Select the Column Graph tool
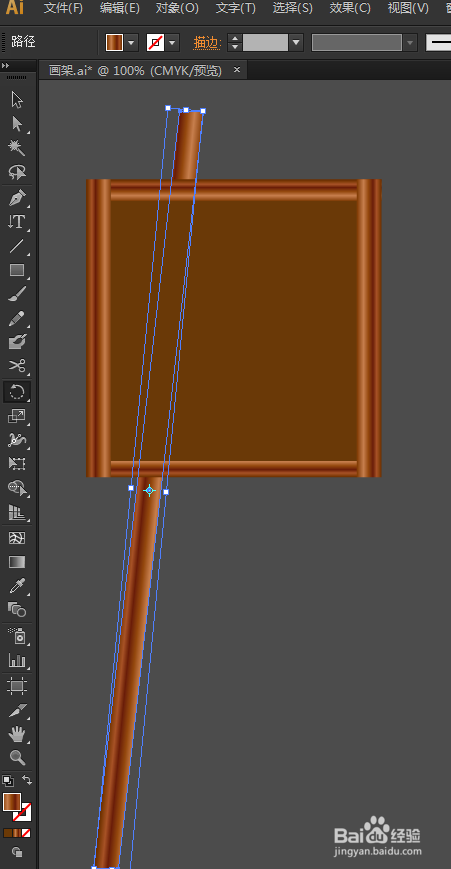The image size is (451, 869). point(17,660)
